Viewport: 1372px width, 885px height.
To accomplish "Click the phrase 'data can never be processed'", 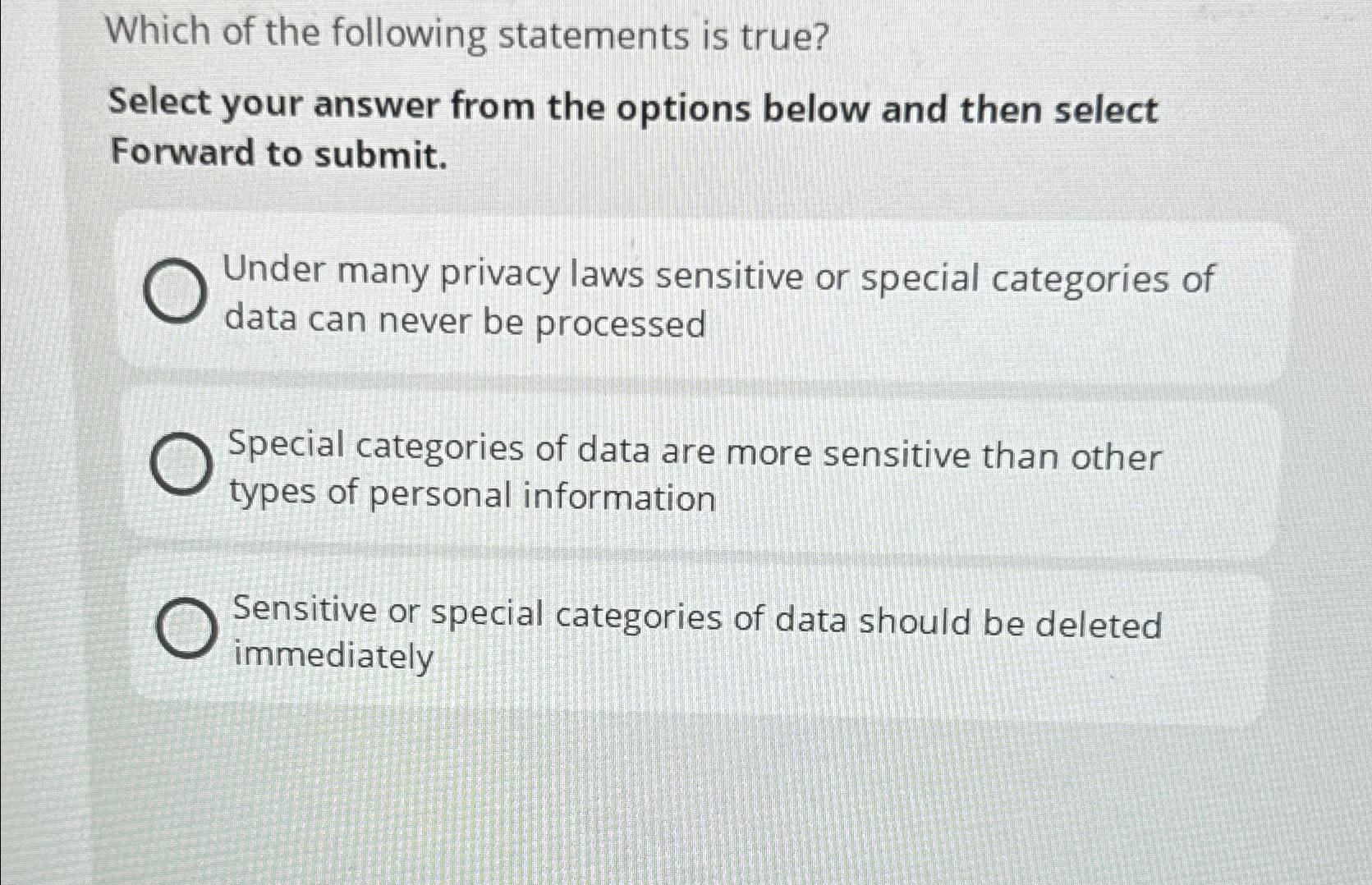I will pyautogui.click(x=466, y=322).
